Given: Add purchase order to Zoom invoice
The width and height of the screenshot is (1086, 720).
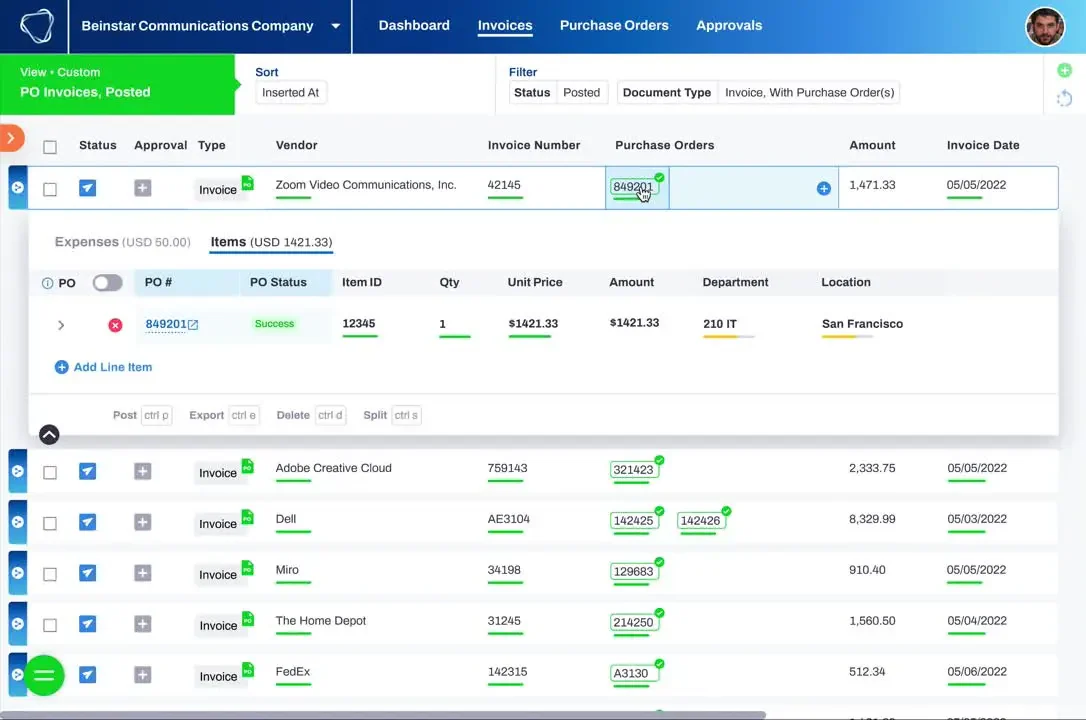Looking at the screenshot, I should (824, 188).
